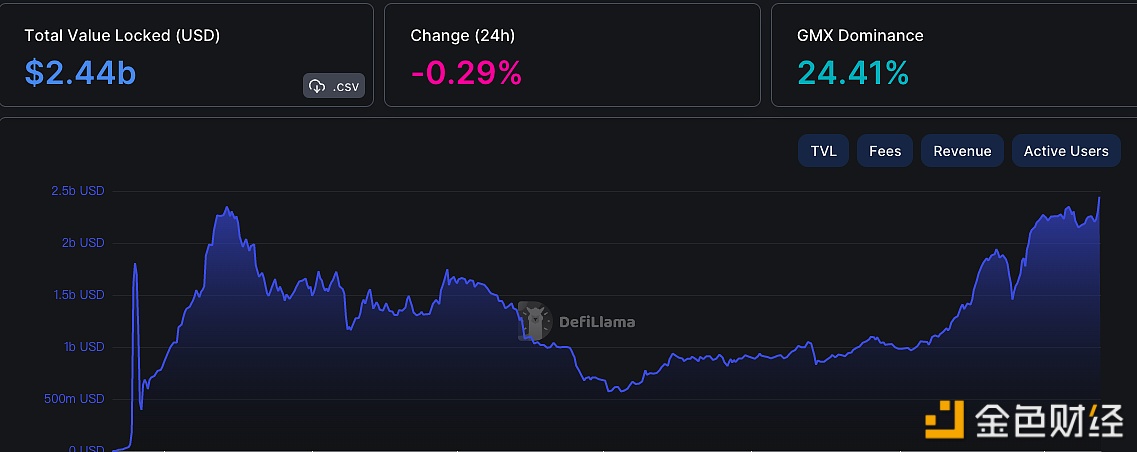Viewport: 1137px width, 452px height.
Task: Click the 500m USD axis label
Action: point(76,399)
